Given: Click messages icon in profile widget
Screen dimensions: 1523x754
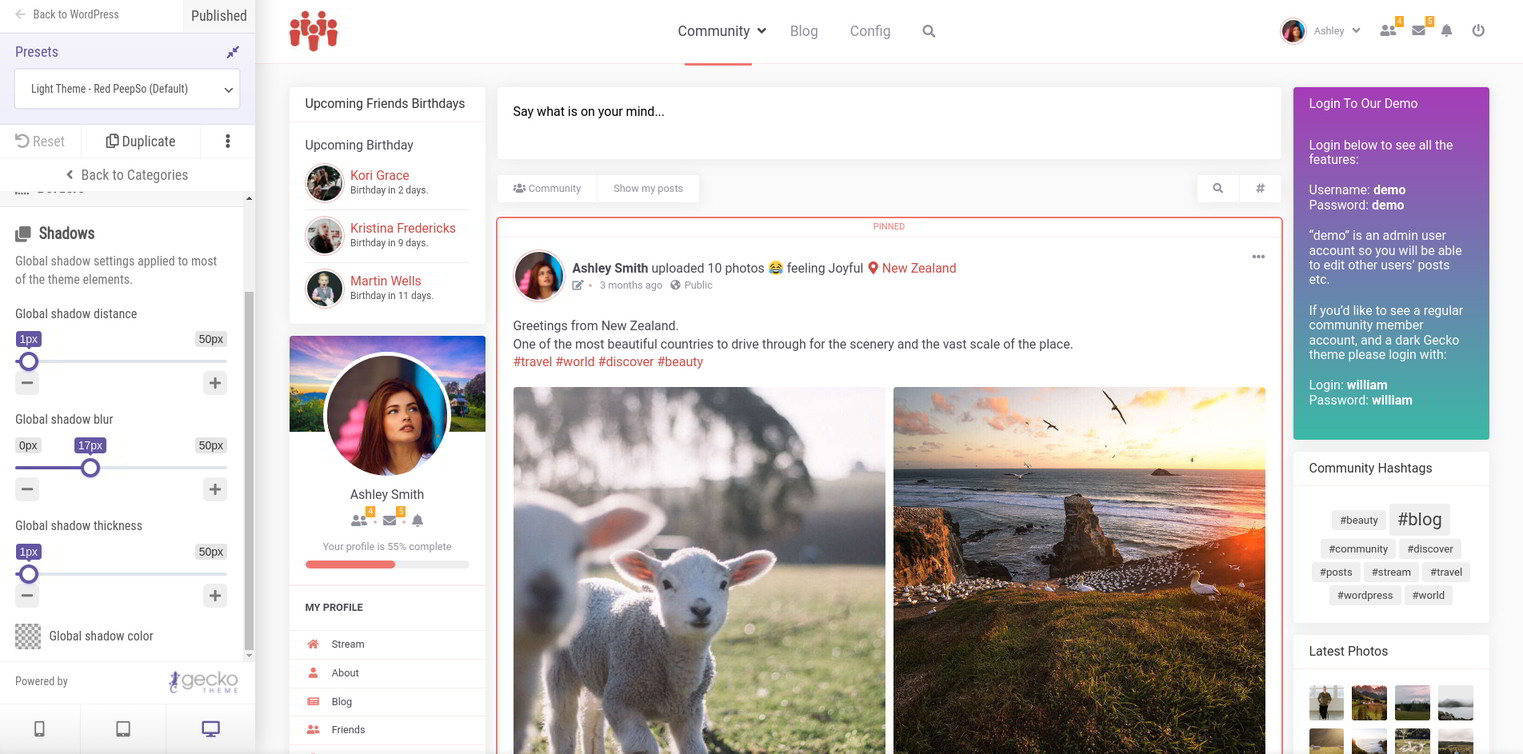Looking at the screenshot, I should click(x=391, y=520).
